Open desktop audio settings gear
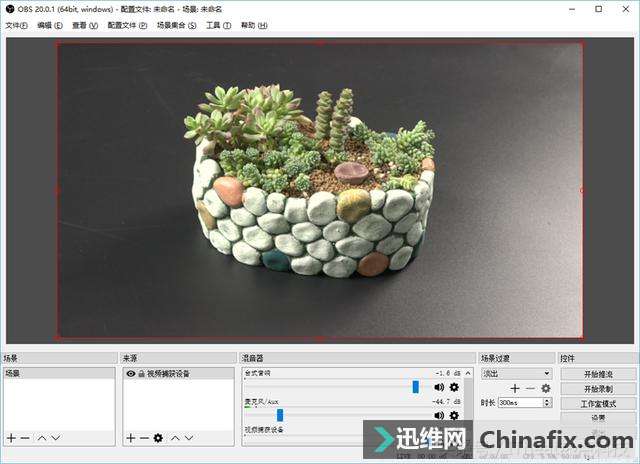The image size is (640, 464). click(454, 387)
